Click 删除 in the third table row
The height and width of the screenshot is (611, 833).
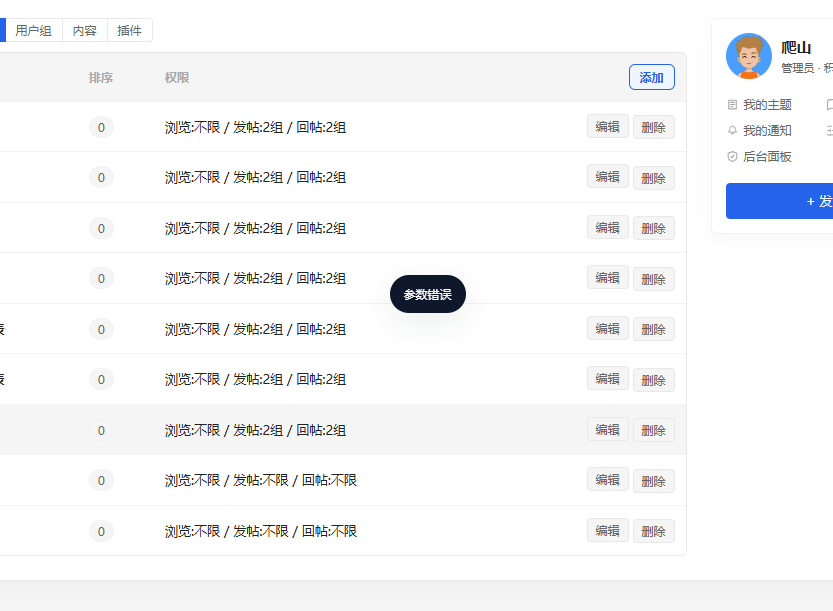tap(654, 228)
